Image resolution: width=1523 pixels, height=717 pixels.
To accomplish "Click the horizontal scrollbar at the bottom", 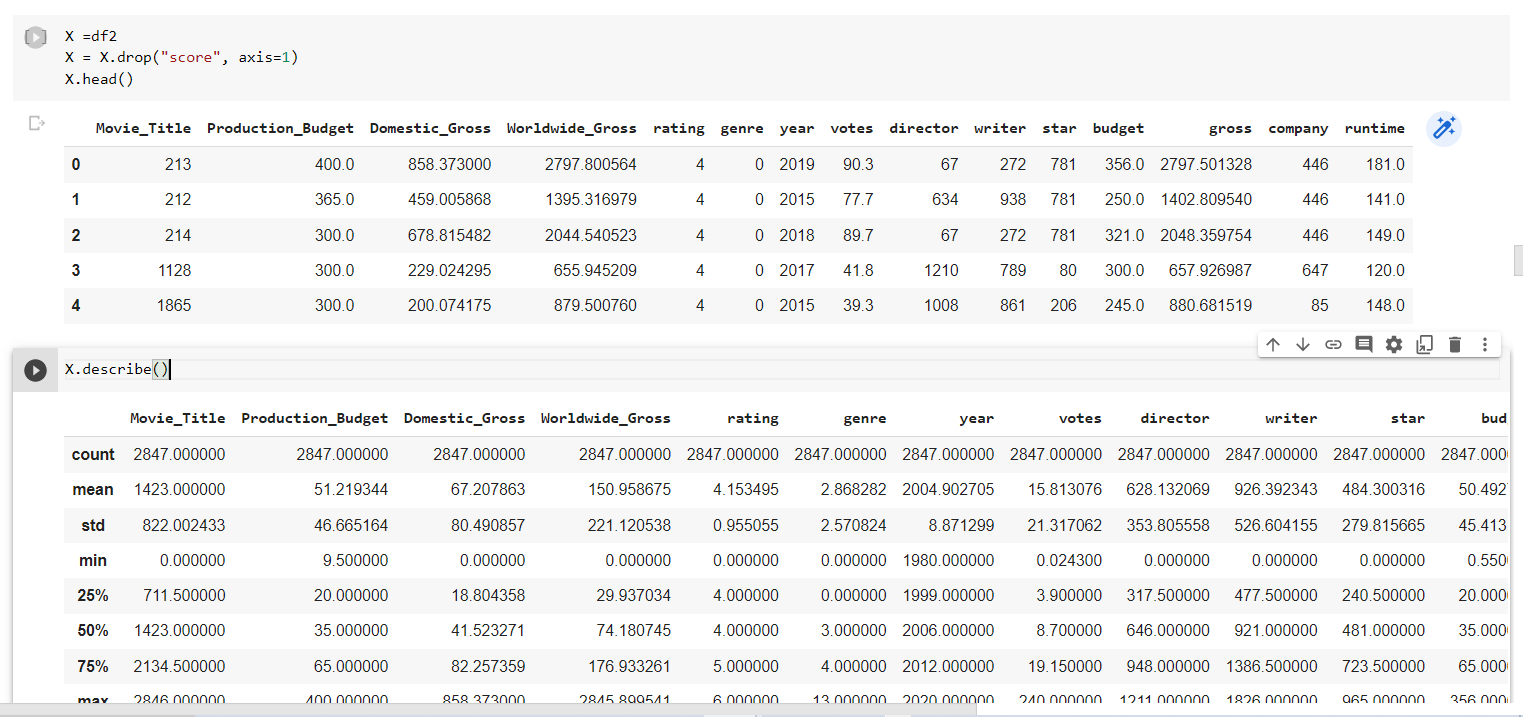I will point(488,710).
